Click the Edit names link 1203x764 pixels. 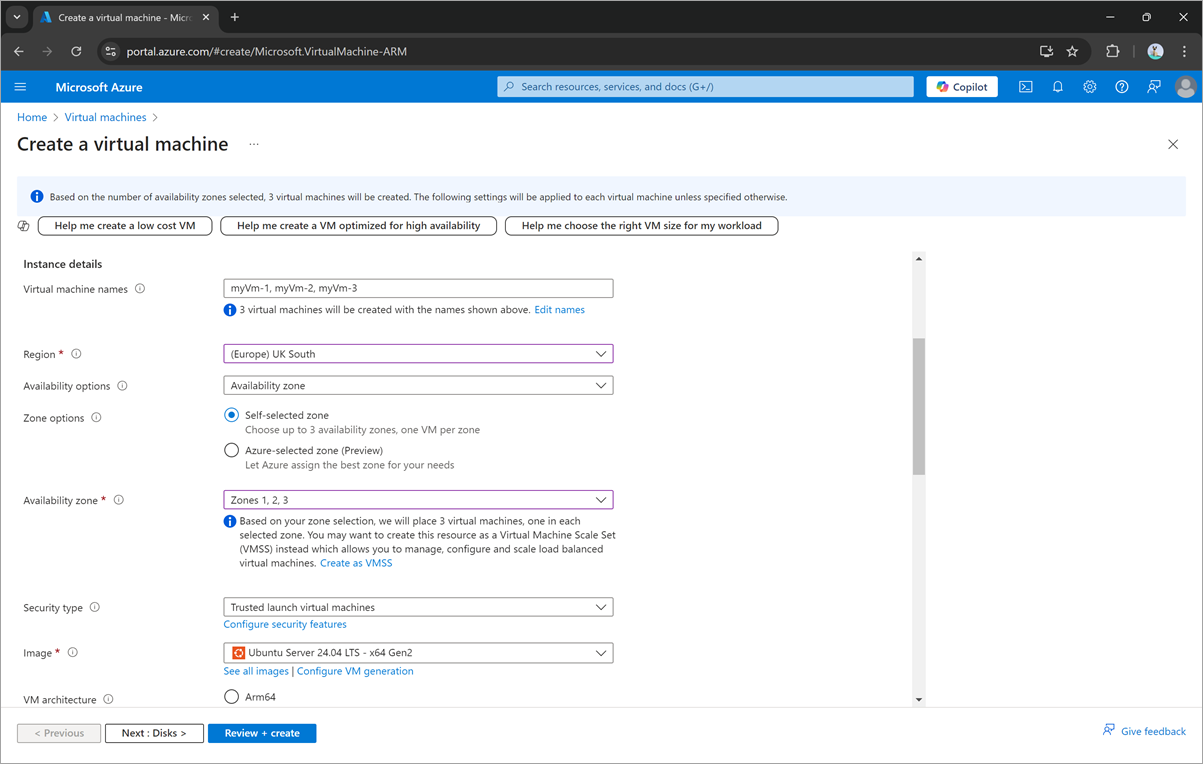559,310
